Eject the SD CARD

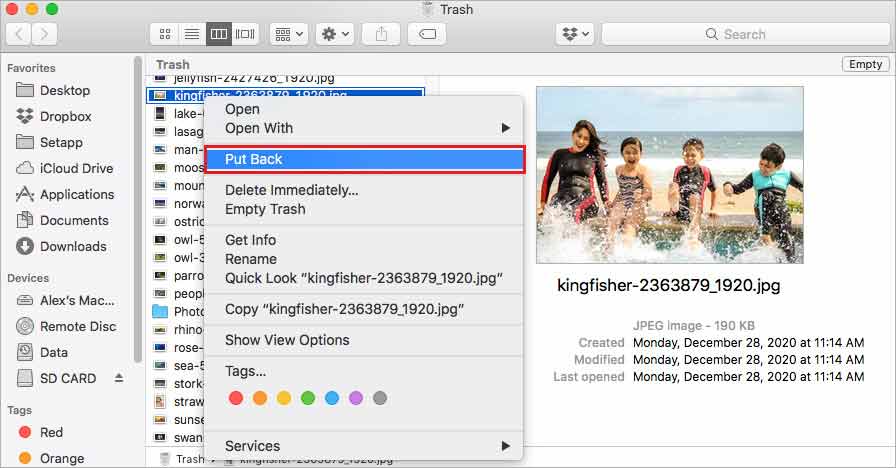(x=119, y=378)
